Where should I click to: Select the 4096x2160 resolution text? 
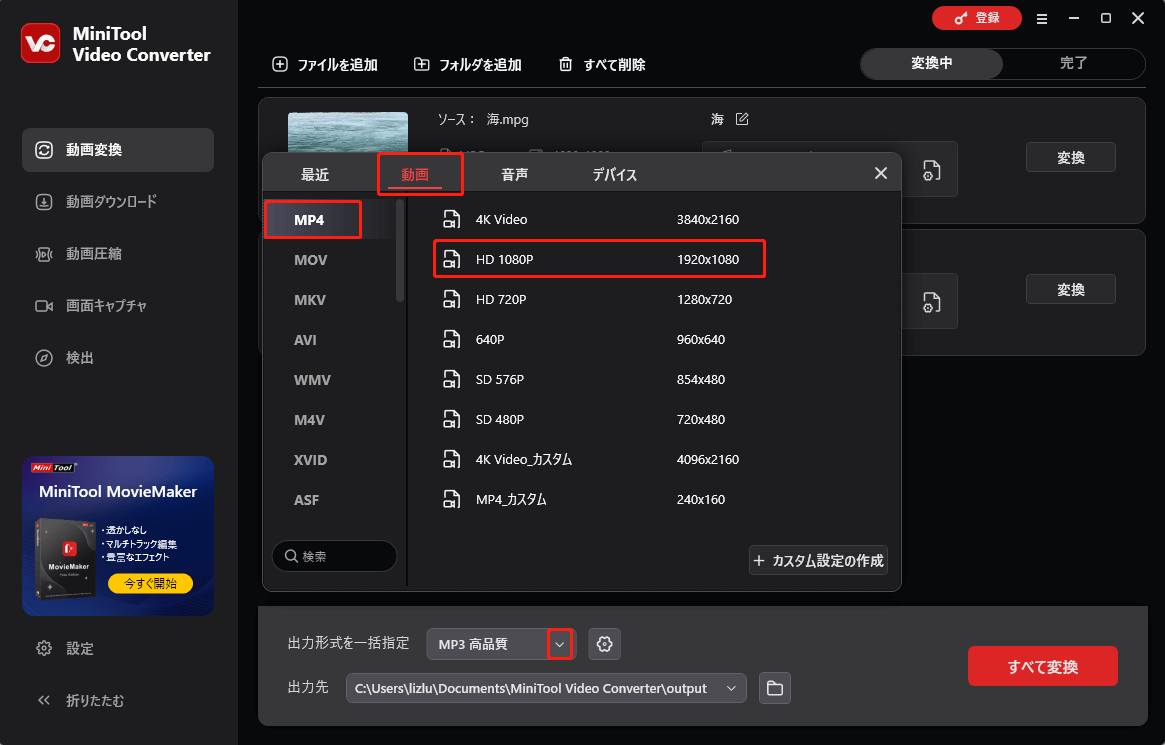click(708, 460)
